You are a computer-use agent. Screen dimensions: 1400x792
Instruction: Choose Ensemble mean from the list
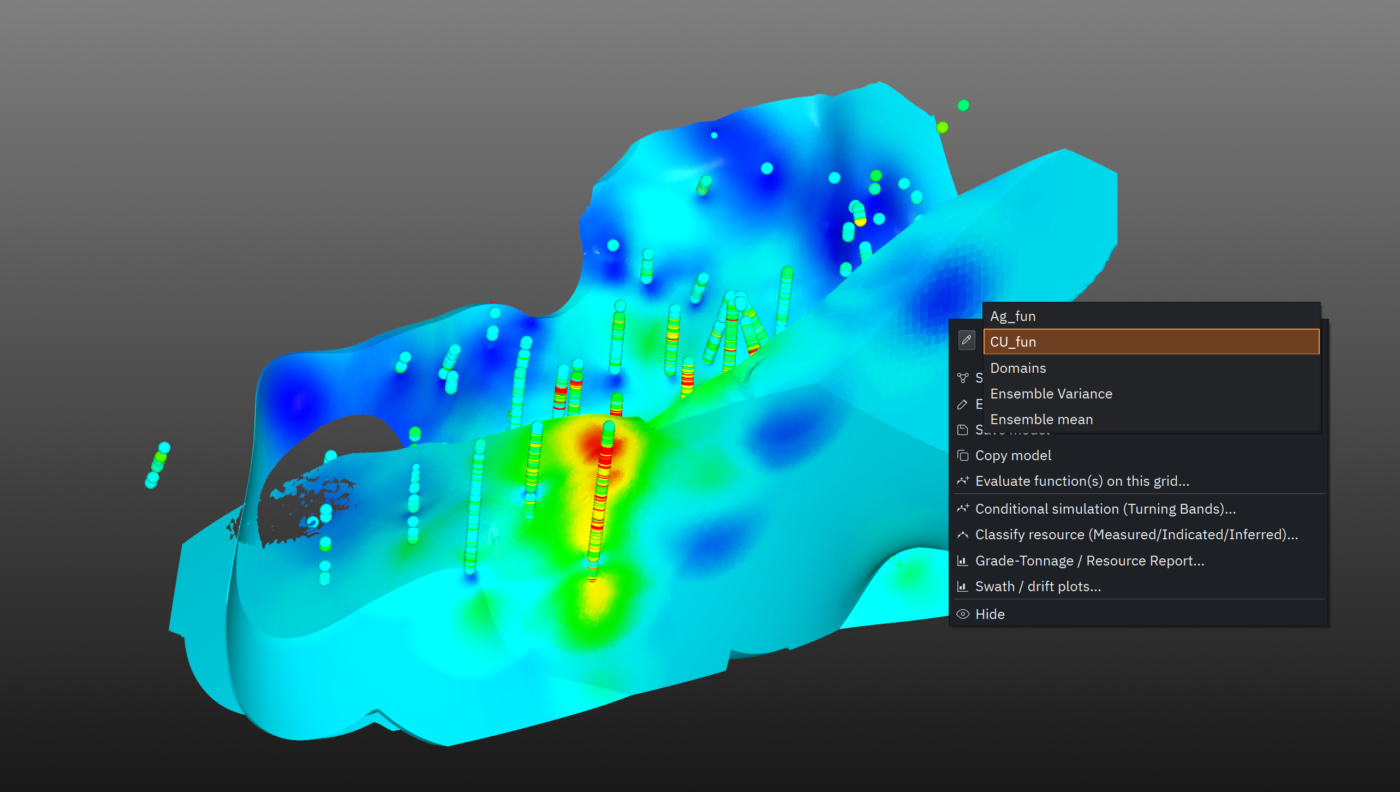pyautogui.click(x=1151, y=420)
